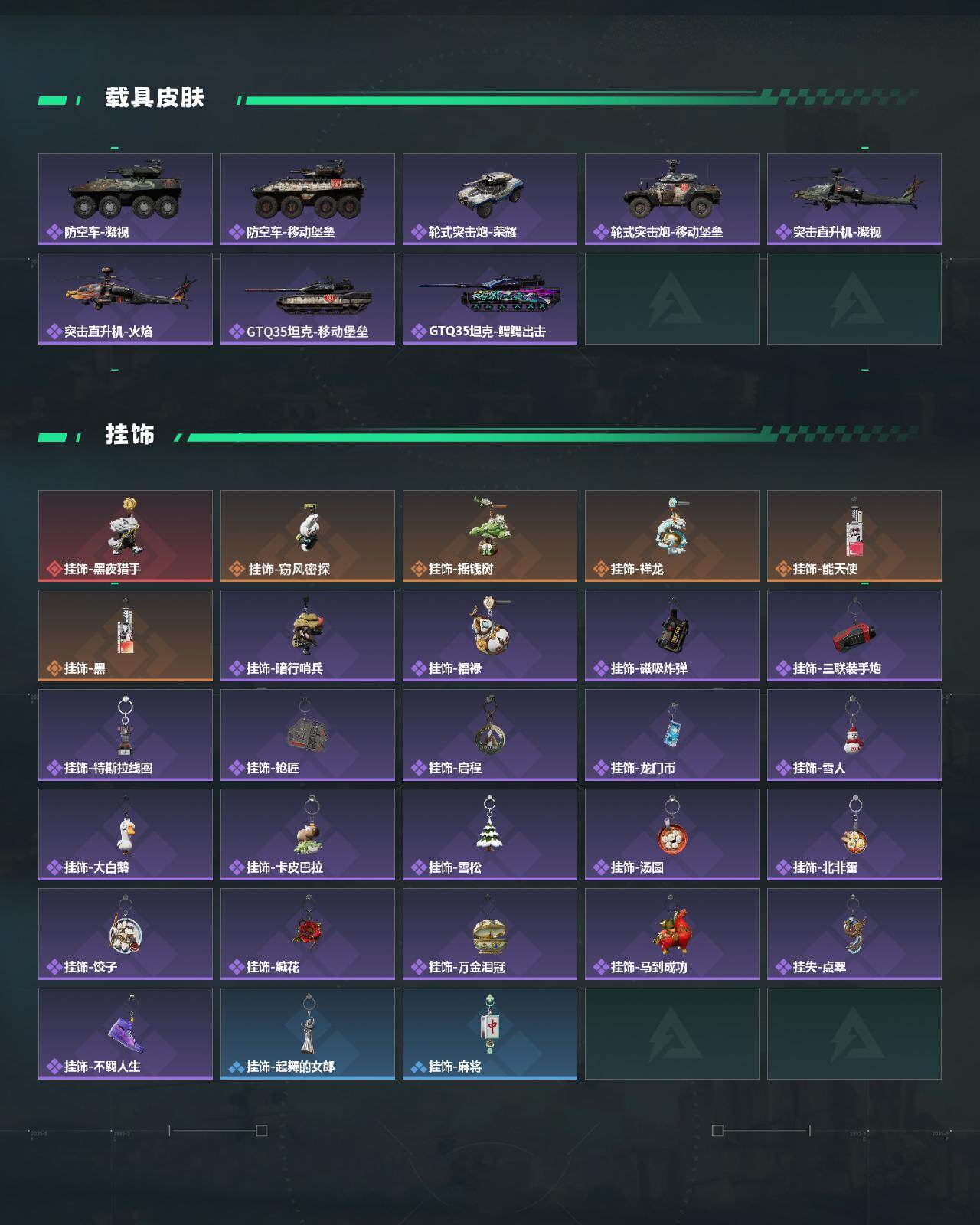This screenshot has height=1225, width=980.
Task: Click the 载具皮肤 section header
Action: pyautogui.click(x=155, y=98)
